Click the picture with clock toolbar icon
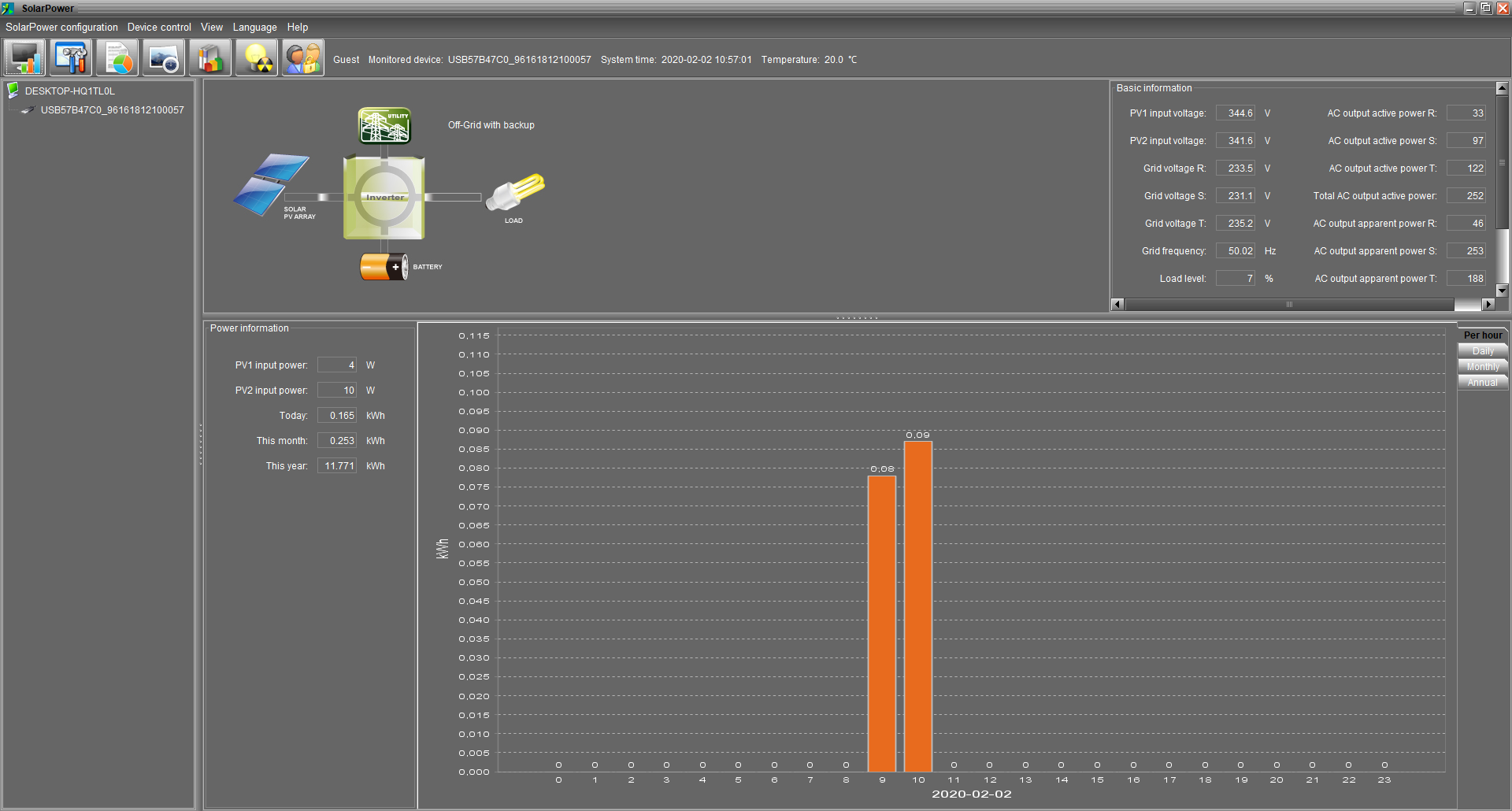Image resolution: width=1512 pixels, height=811 pixels. [164, 58]
